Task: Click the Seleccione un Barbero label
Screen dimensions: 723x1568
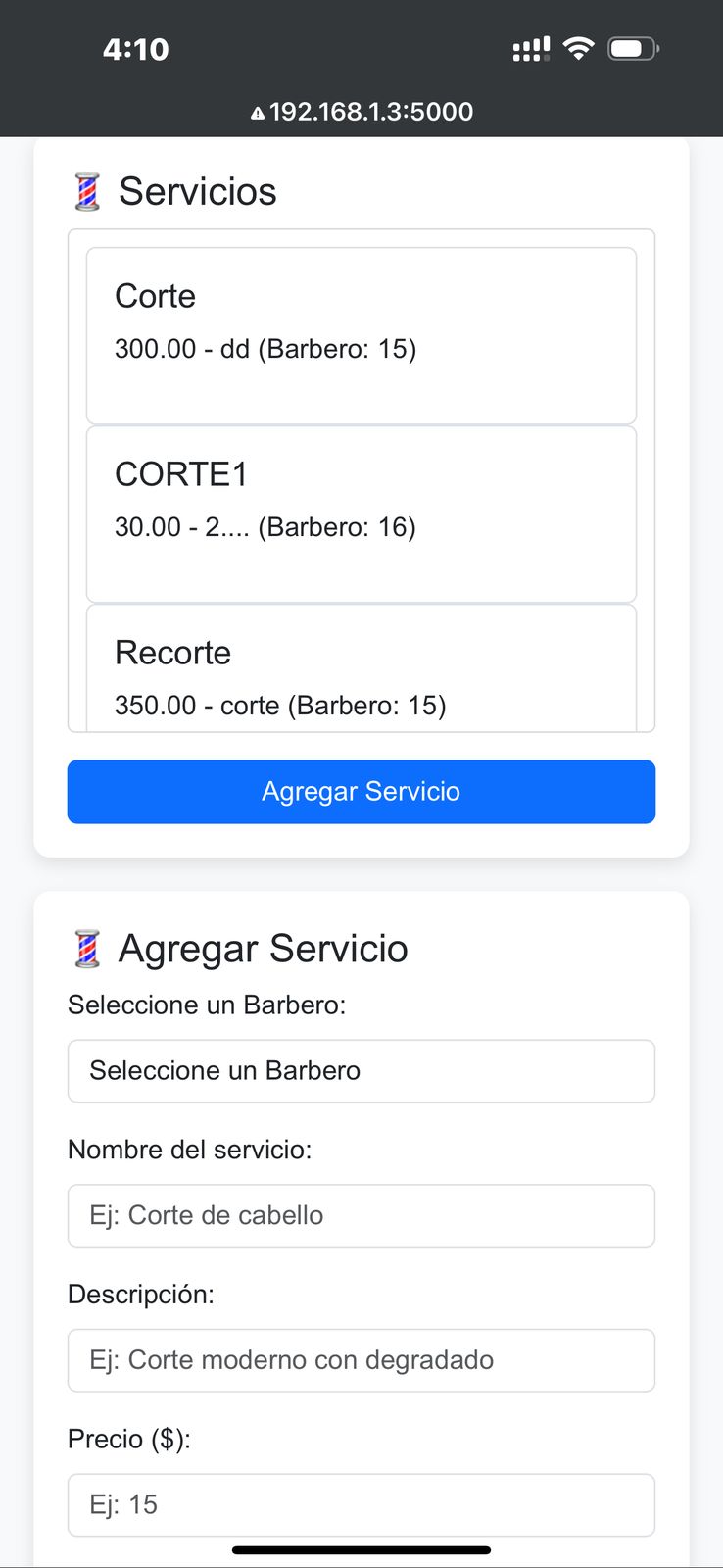Action: 206,1004
